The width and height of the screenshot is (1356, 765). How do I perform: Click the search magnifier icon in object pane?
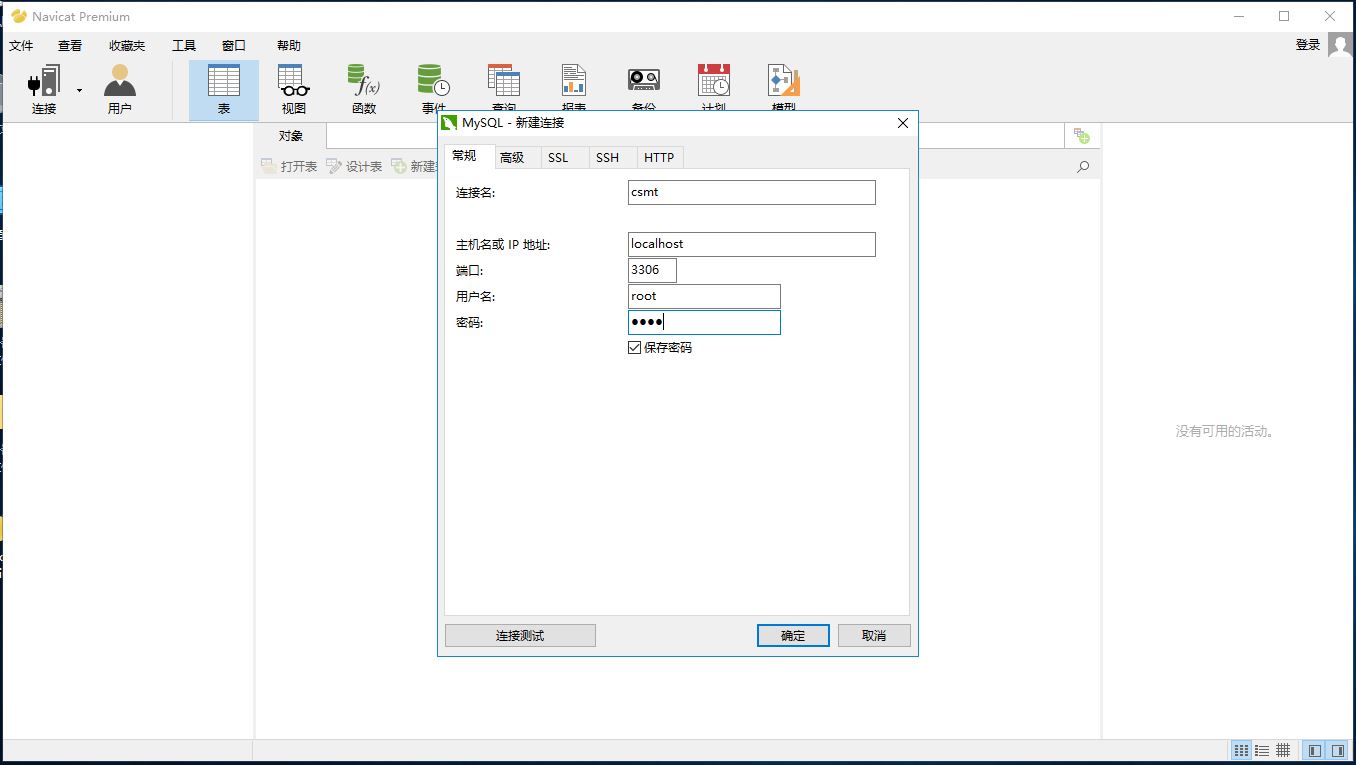click(x=1083, y=167)
